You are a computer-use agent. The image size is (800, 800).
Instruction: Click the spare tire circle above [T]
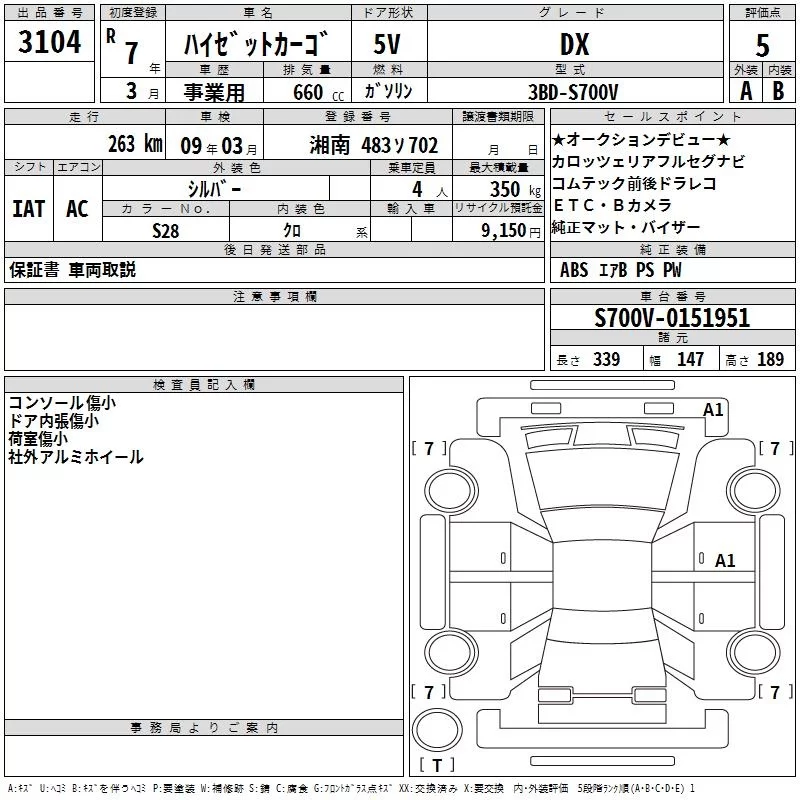436,730
